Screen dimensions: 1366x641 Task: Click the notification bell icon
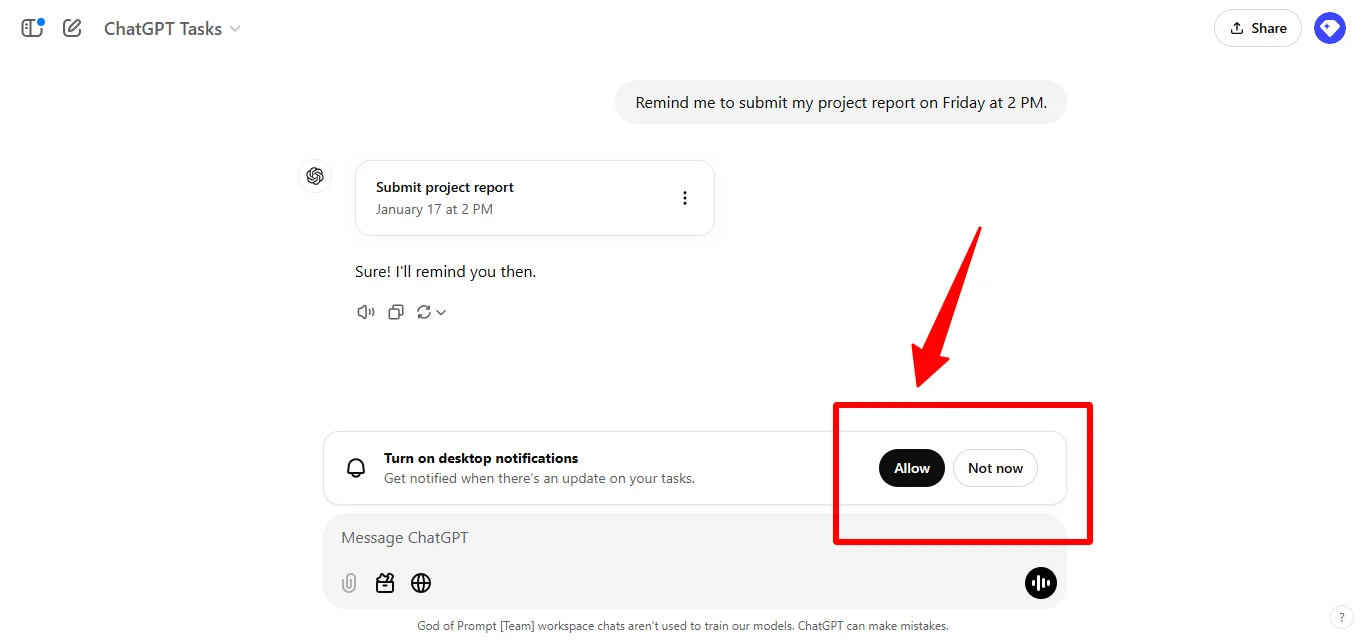[356, 468]
